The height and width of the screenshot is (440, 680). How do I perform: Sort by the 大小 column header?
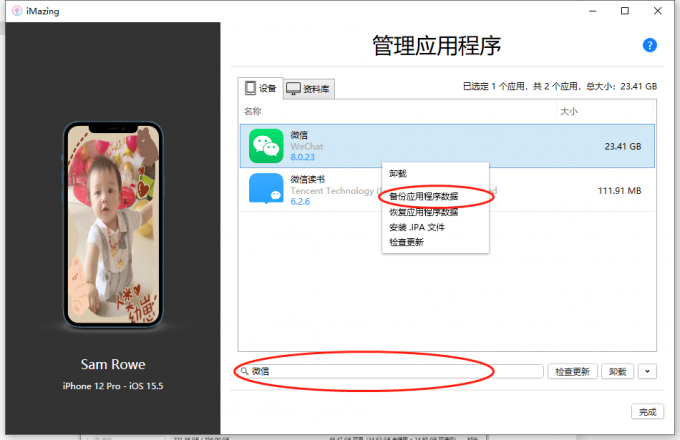point(569,111)
